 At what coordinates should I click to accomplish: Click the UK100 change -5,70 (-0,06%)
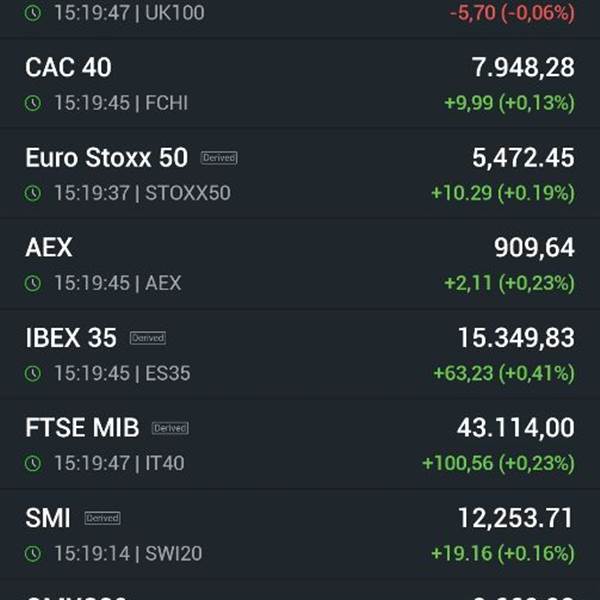pyautogui.click(x=512, y=13)
